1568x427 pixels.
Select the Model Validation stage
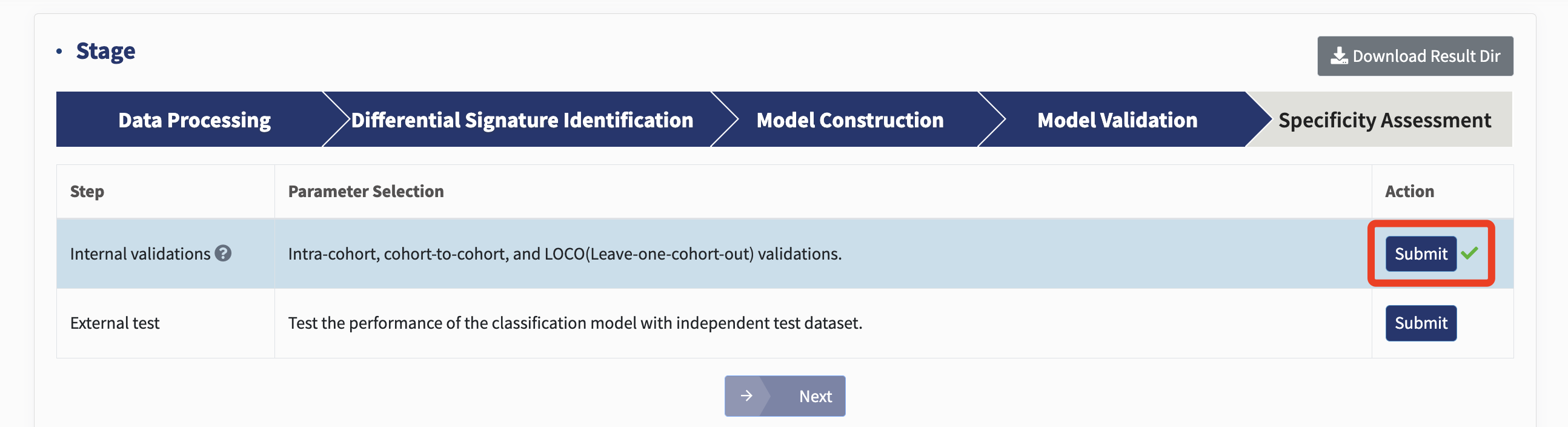1117,119
